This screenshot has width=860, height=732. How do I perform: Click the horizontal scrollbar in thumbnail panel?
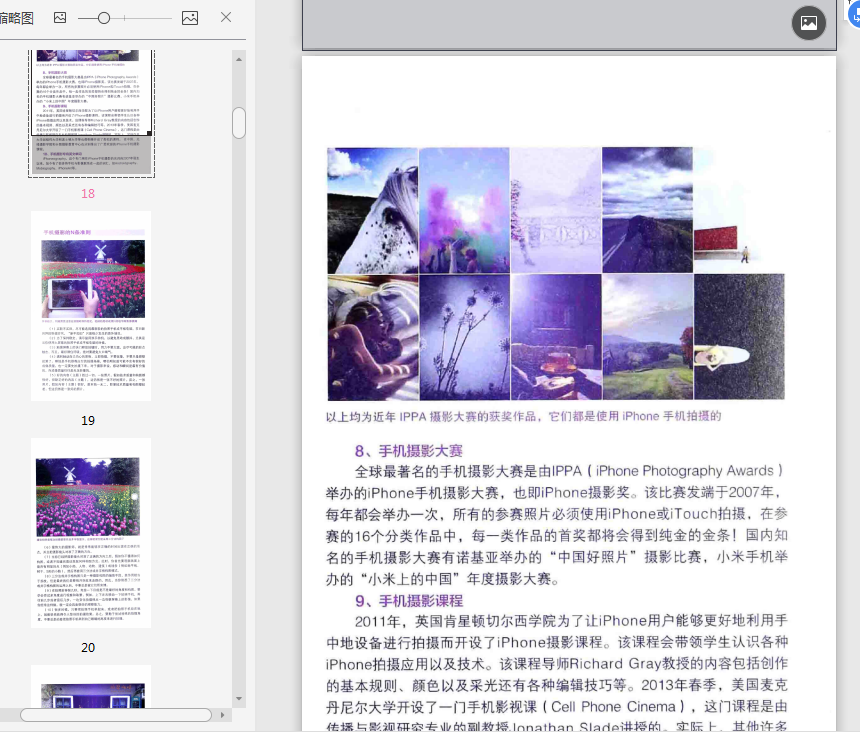(116, 715)
